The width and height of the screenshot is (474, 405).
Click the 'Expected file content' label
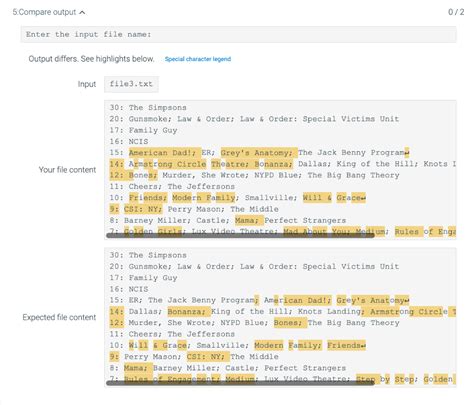[x=59, y=317]
